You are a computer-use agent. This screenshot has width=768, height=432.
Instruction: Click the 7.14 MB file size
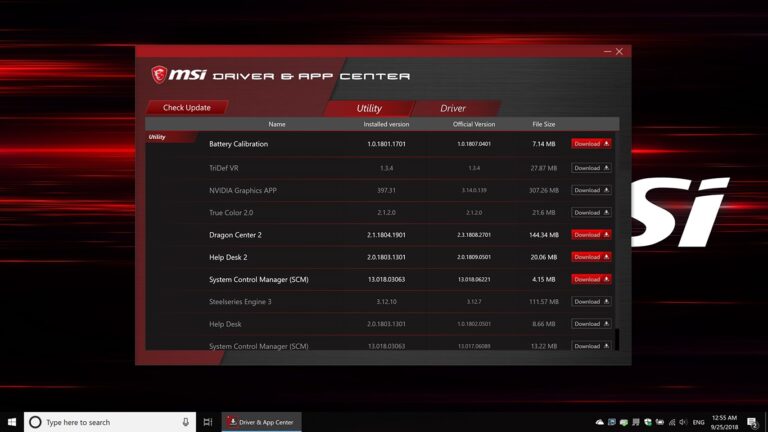(x=544, y=144)
